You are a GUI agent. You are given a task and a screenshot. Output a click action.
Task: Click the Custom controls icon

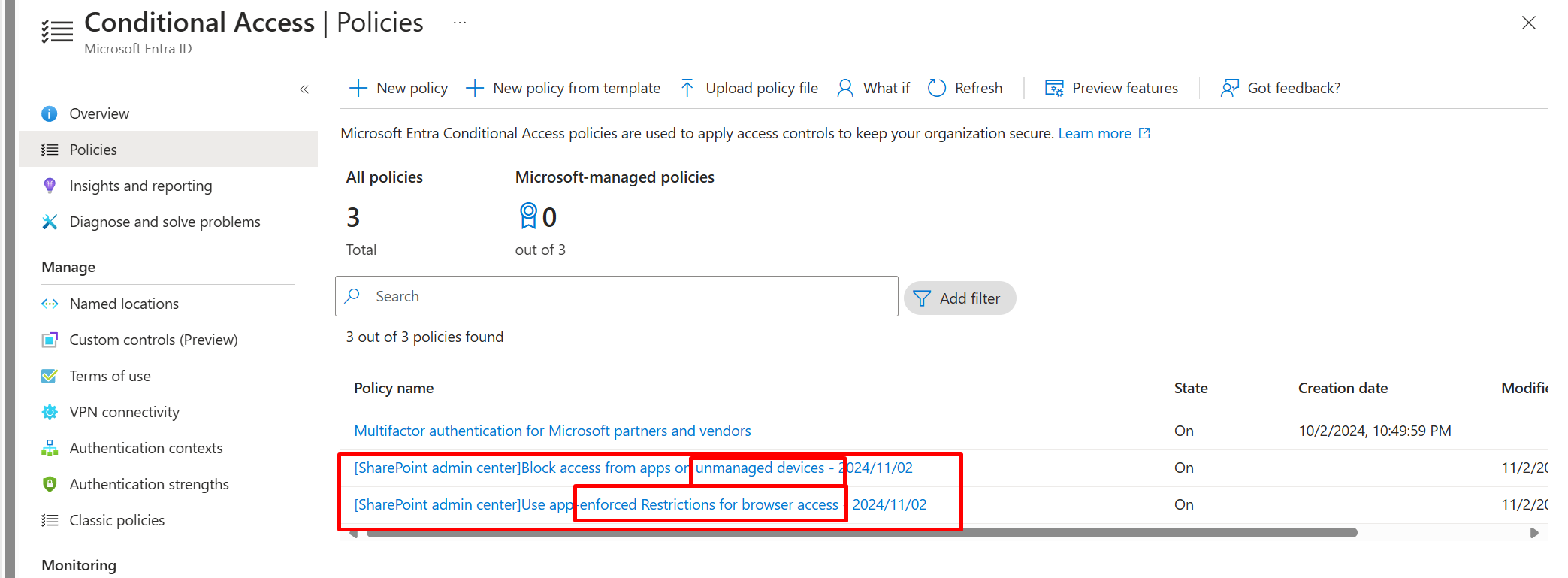point(50,340)
